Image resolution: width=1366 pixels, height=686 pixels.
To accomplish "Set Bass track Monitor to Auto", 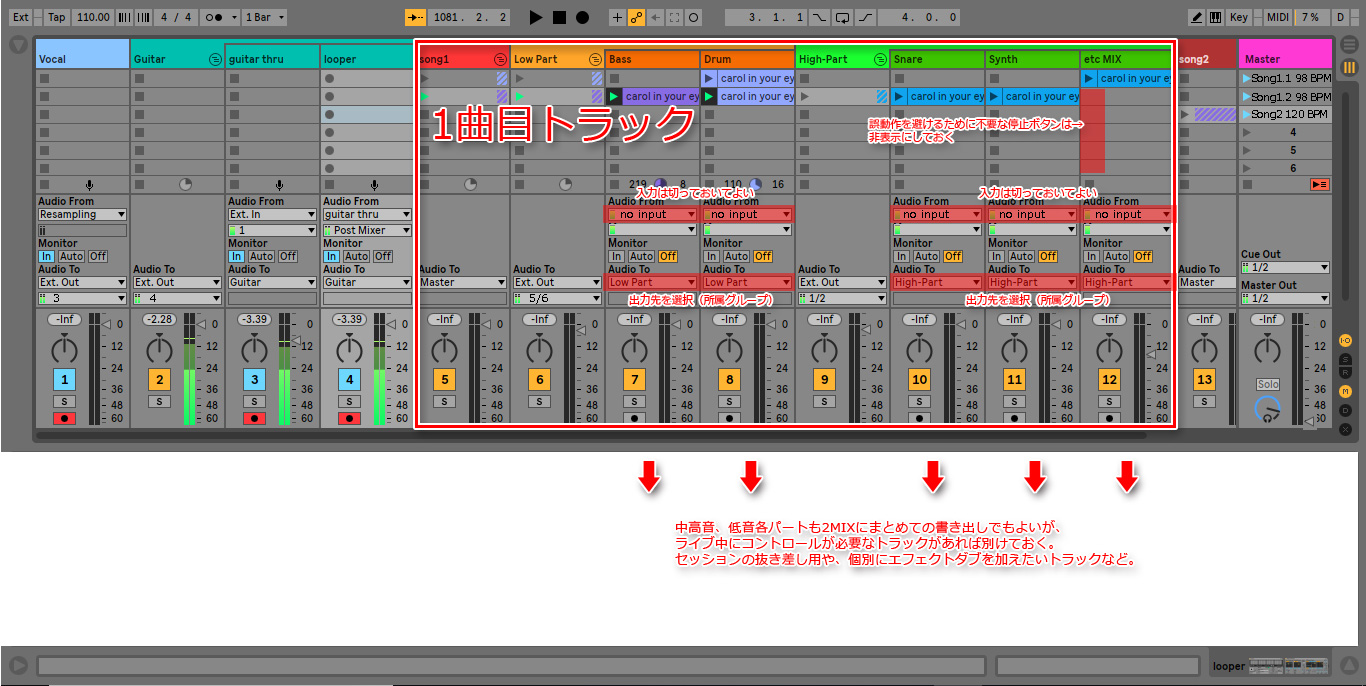I will point(640,256).
